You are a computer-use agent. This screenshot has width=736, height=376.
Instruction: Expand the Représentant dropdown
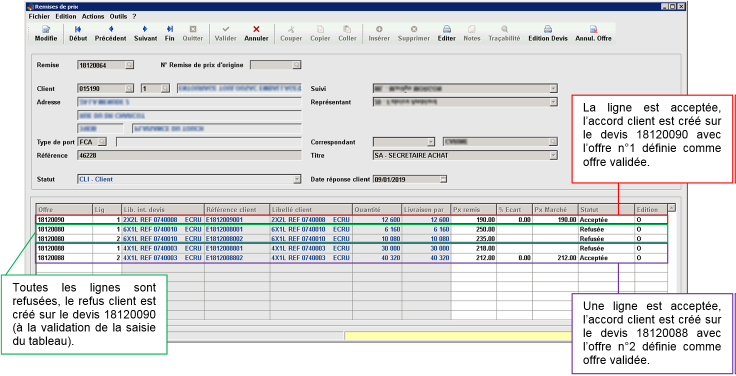[553, 102]
